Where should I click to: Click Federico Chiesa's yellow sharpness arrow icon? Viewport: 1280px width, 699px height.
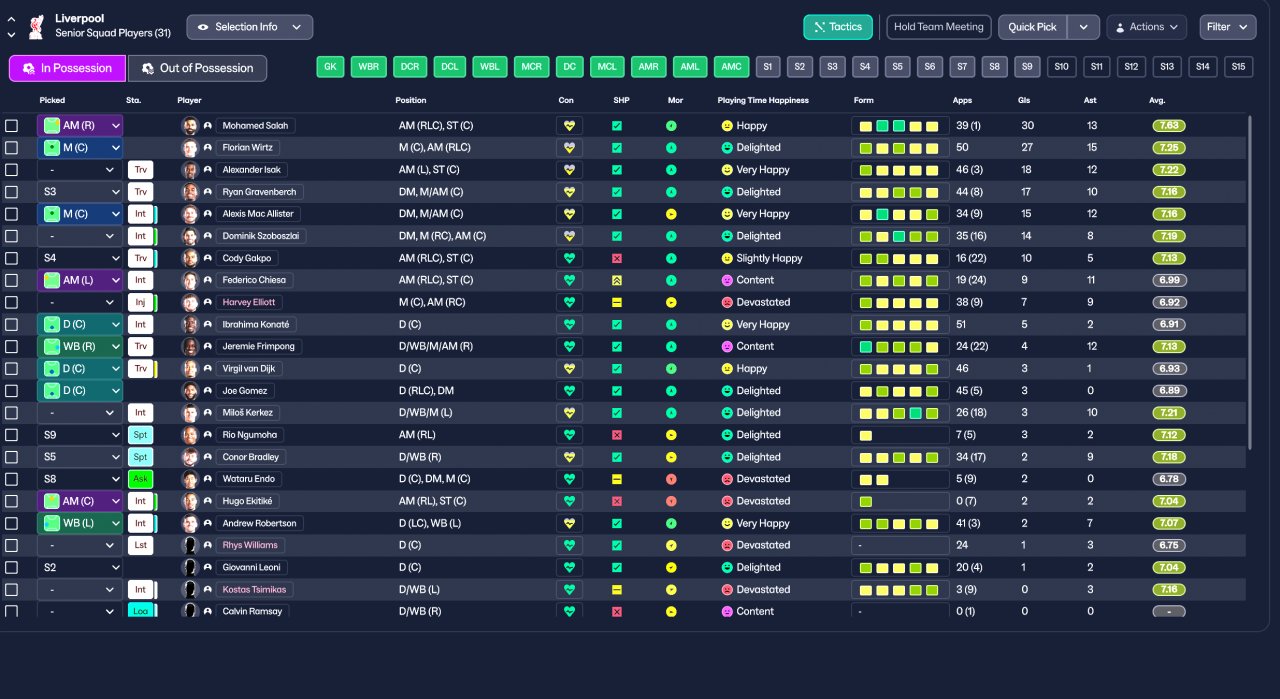617,280
